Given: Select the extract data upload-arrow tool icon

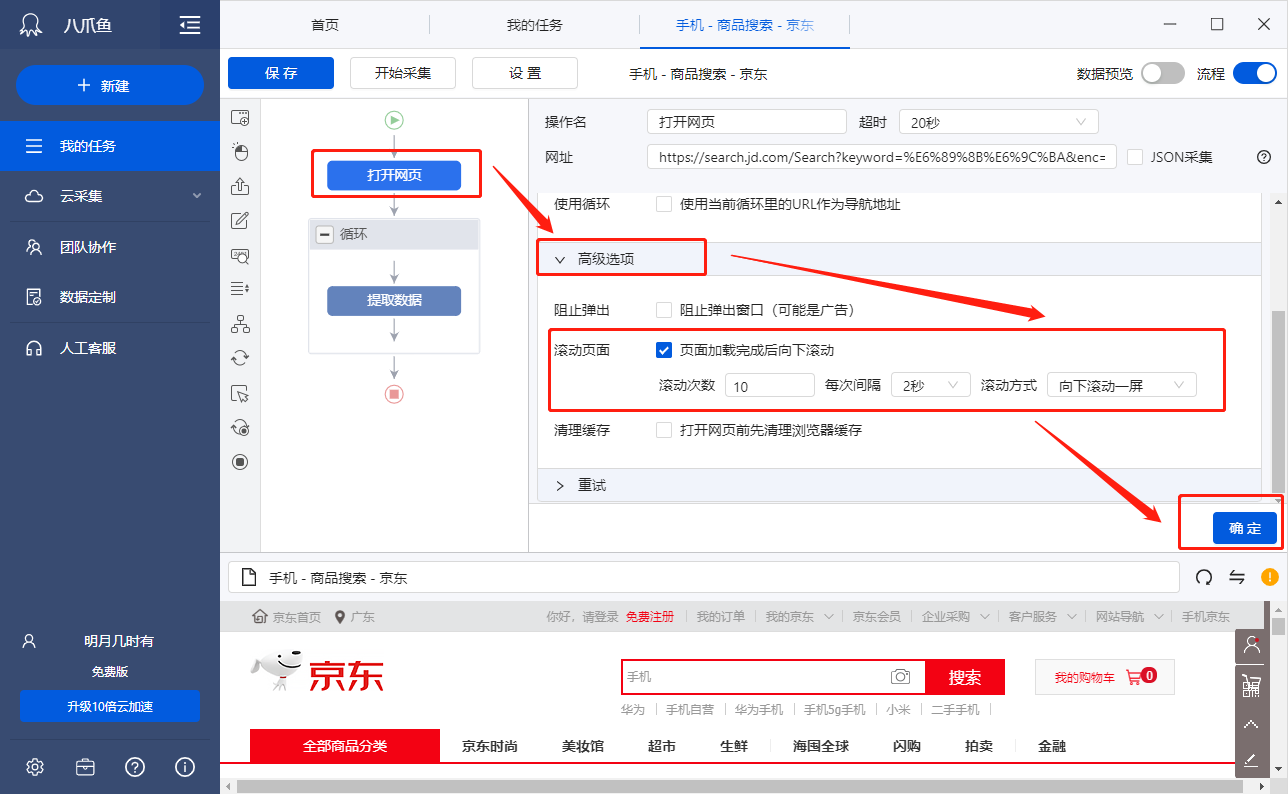Looking at the screenshot, I should 240,186.
